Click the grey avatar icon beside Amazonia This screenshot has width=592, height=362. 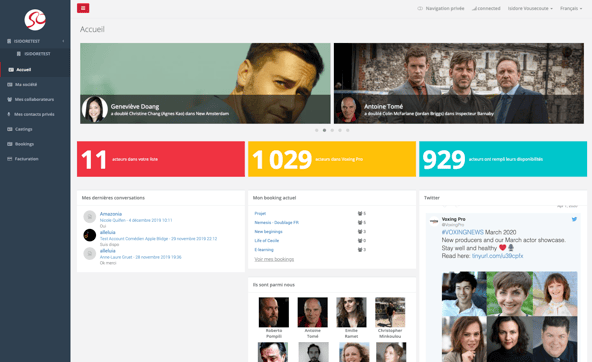pyautogui.click(x=89, y=217)
